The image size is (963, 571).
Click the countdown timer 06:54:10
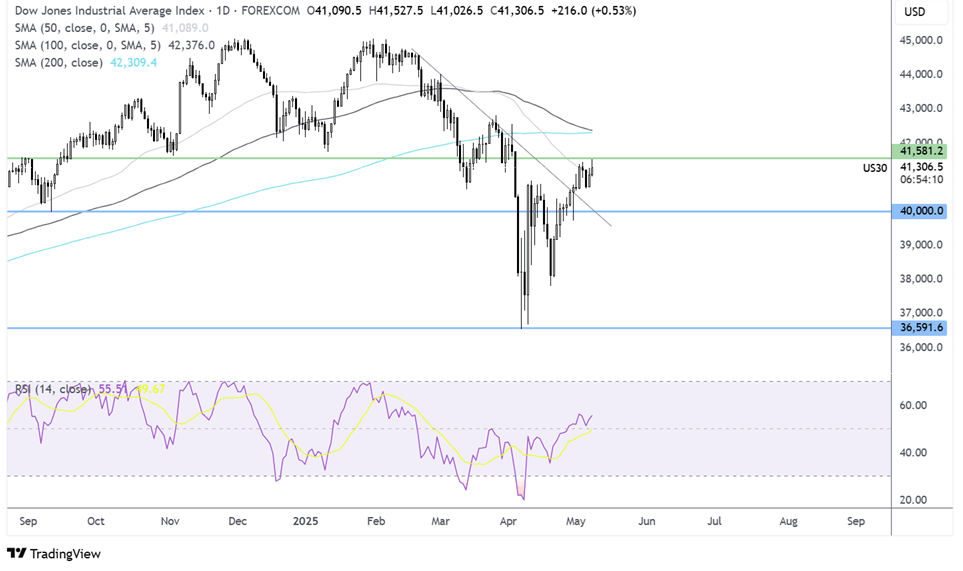click(921, 179)
